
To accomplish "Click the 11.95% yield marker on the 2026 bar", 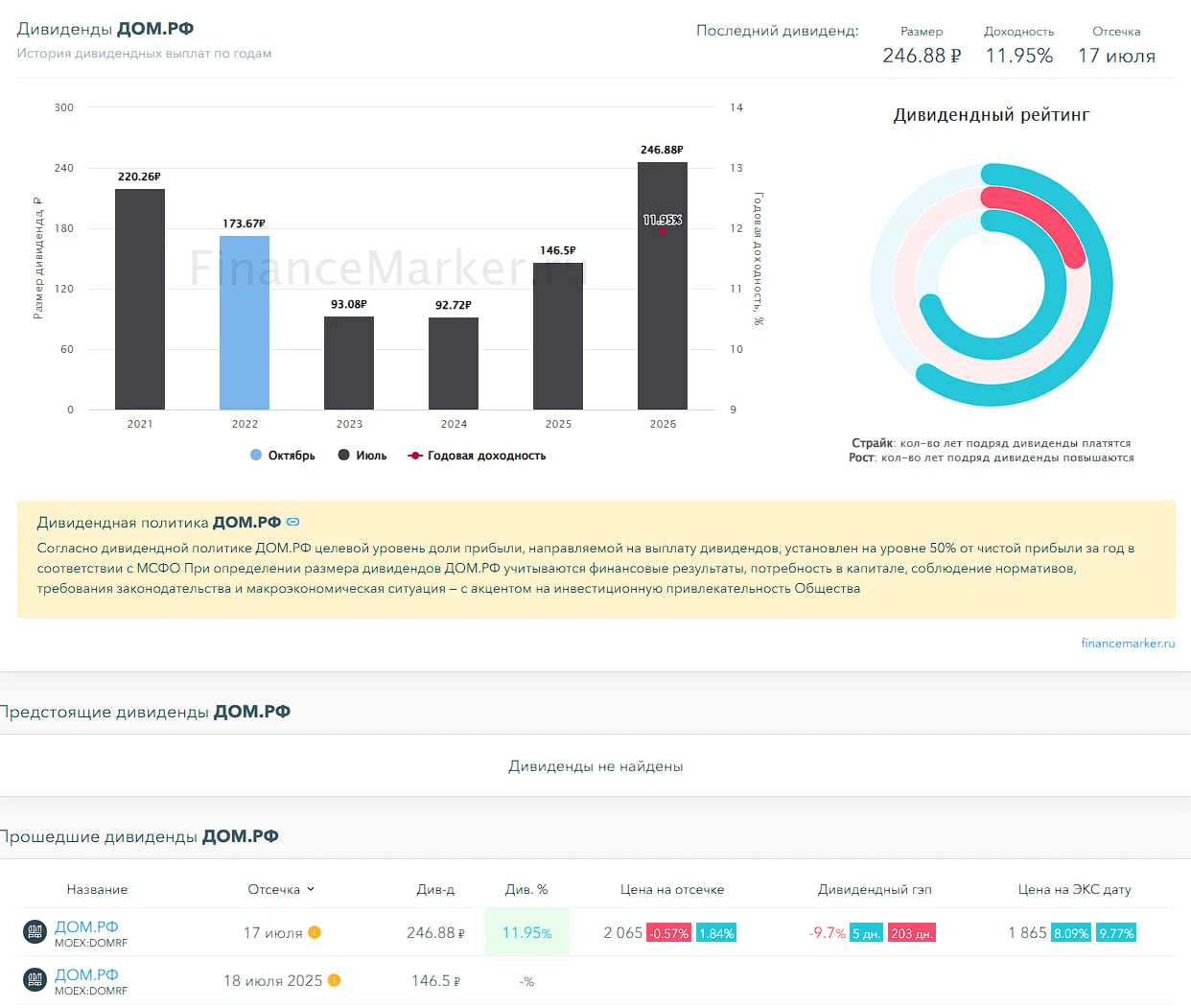I will point(663,230).
